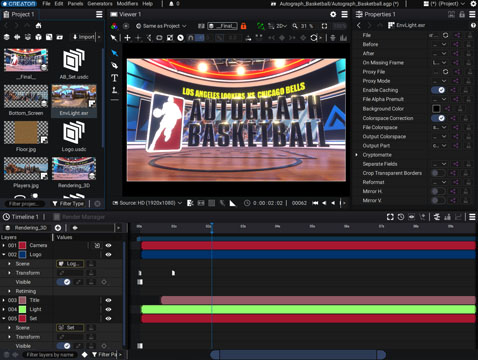Viewport: 478px width, 360px height.
Task: Open the notifications bell icon
Action: (x=171, y=4)
